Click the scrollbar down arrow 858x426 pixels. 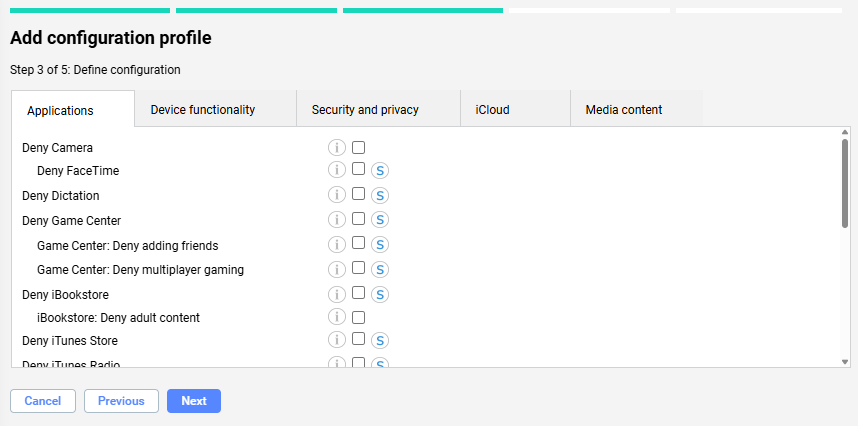click(845, 362)
